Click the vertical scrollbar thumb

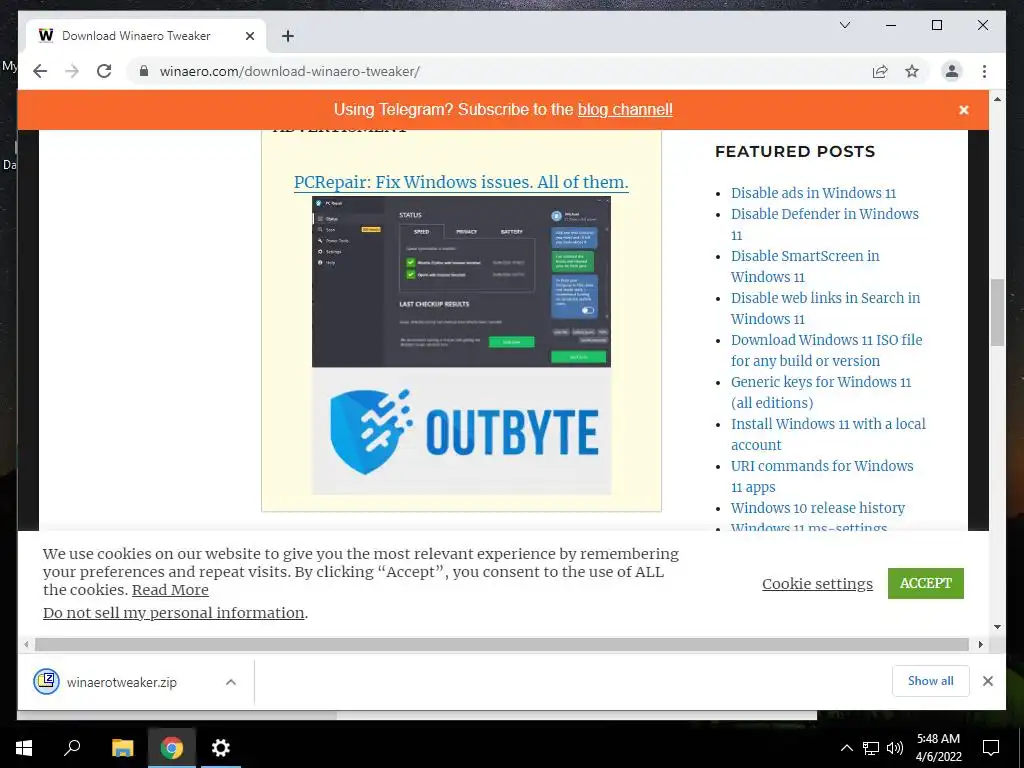pos(997,312)
